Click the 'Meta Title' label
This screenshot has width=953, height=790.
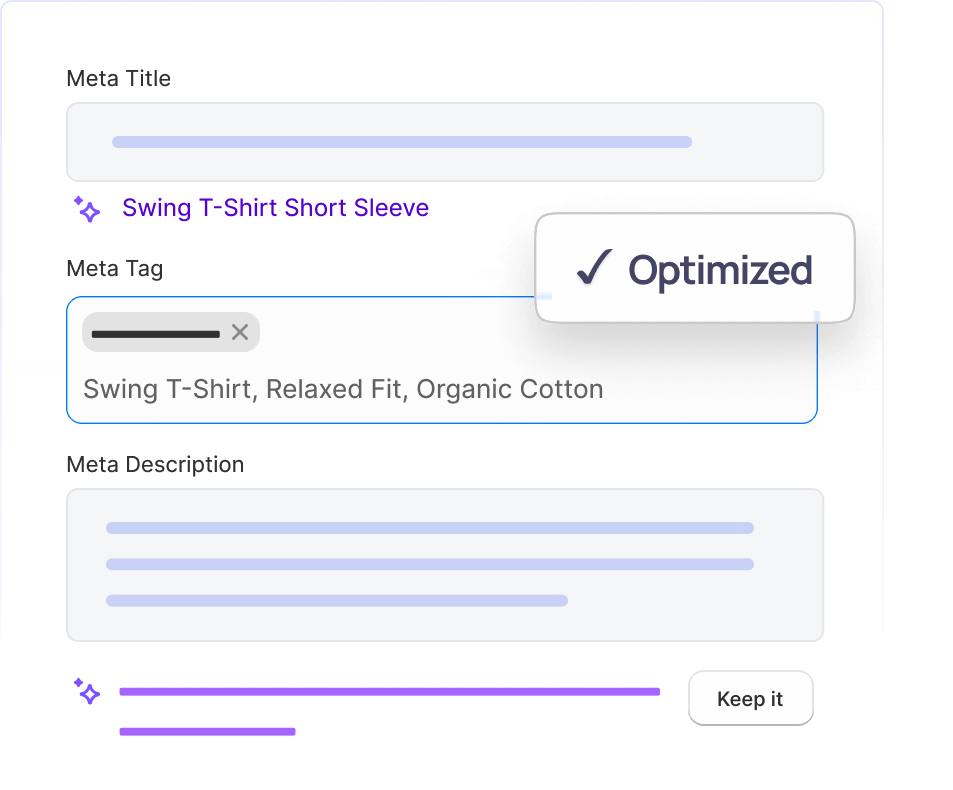pyautogui.click(x=118, y=78)
